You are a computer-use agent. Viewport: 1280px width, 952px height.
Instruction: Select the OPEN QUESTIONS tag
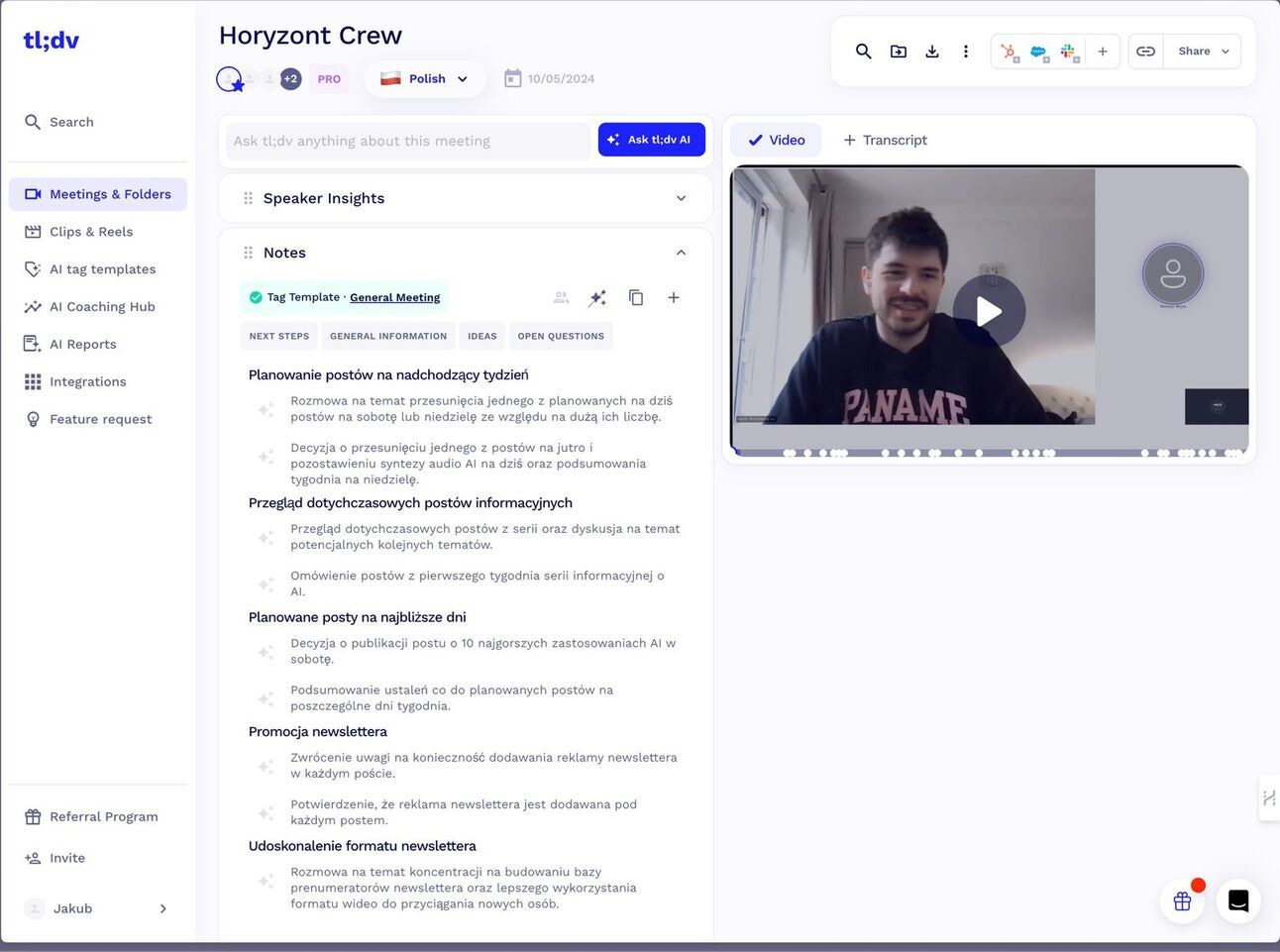(x=561, y=336)
